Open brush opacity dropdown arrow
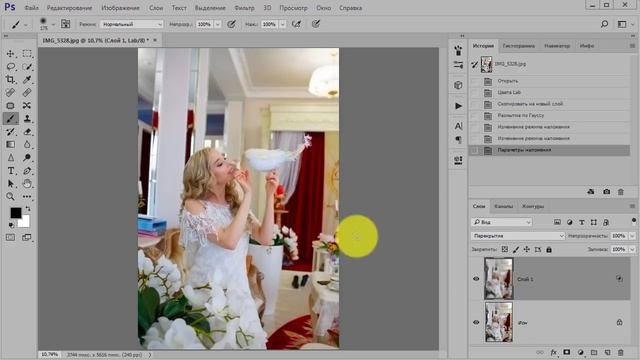 (218, 24)
